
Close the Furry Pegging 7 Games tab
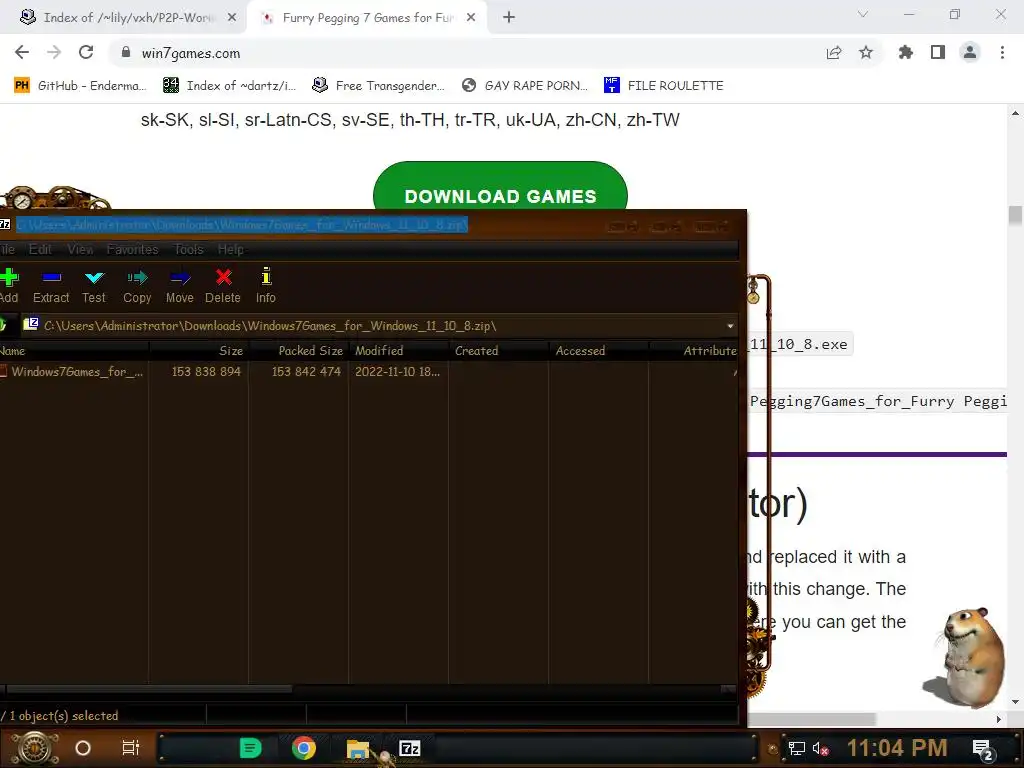click(x=471, y=18)
